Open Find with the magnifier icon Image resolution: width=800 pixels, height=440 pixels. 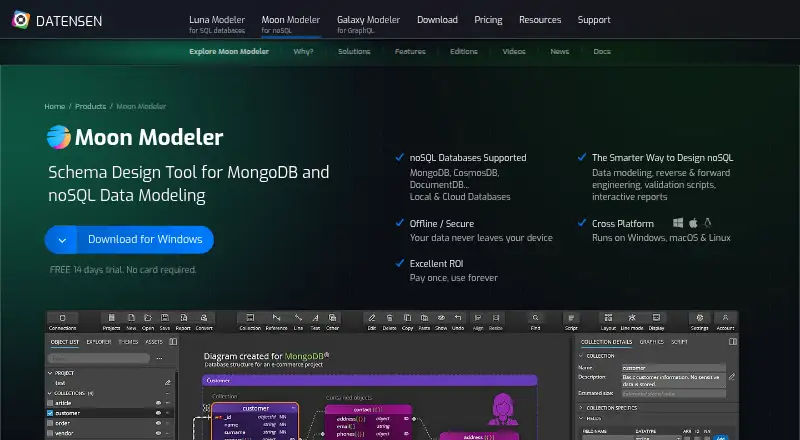[535, 317]
